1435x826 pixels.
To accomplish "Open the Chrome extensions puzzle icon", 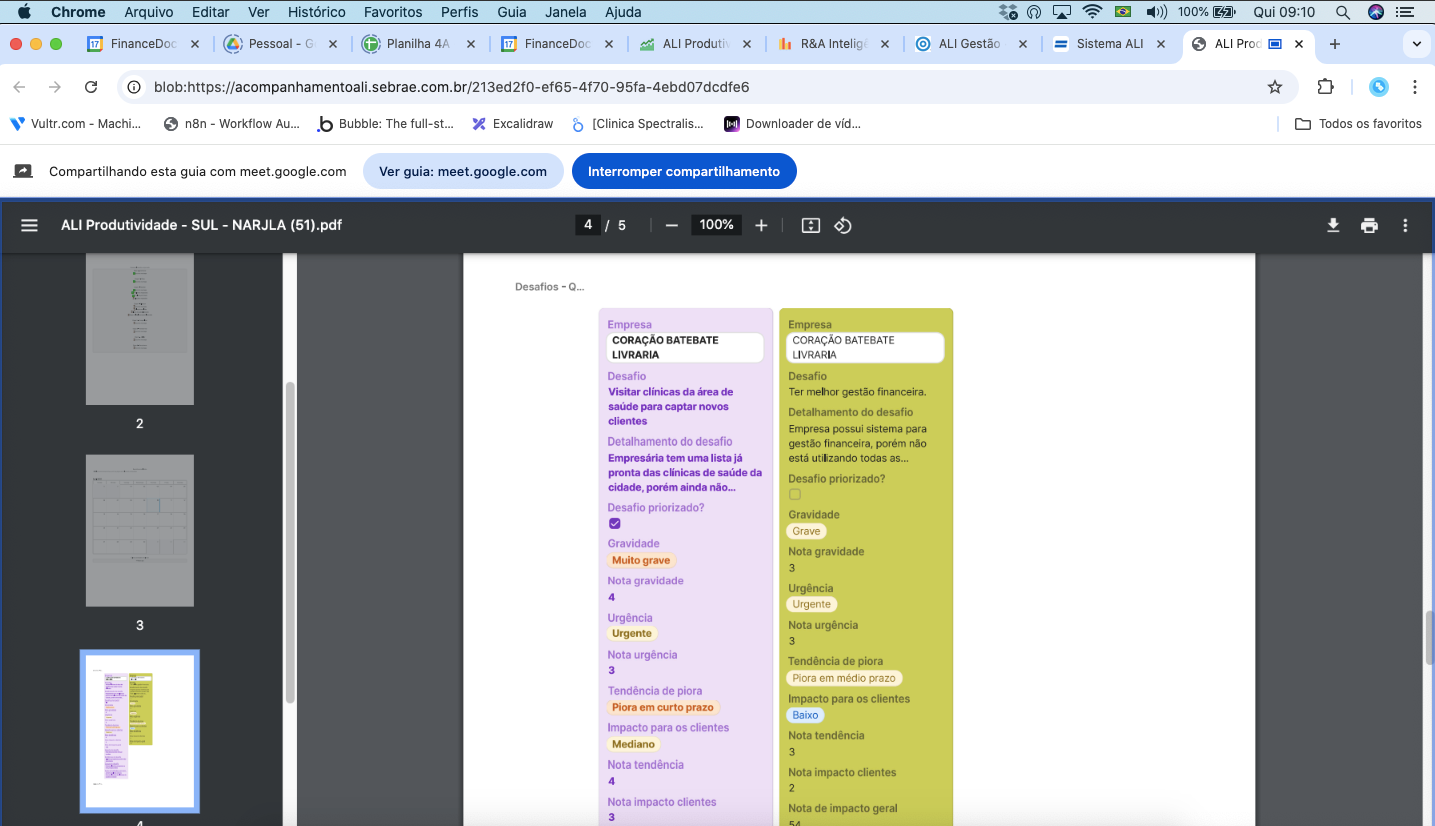I will (1325, 87).
